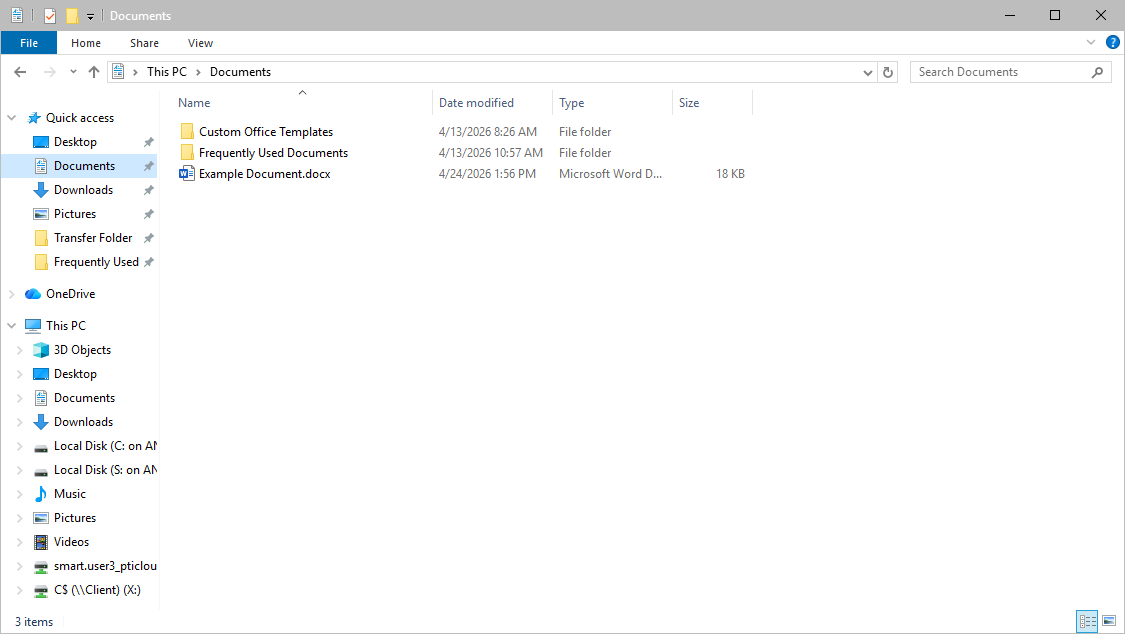Image resolution: width=1125 pixels, height=634 pixels.
Task: Select the Music note icon
Action: [x=41, y=493]
